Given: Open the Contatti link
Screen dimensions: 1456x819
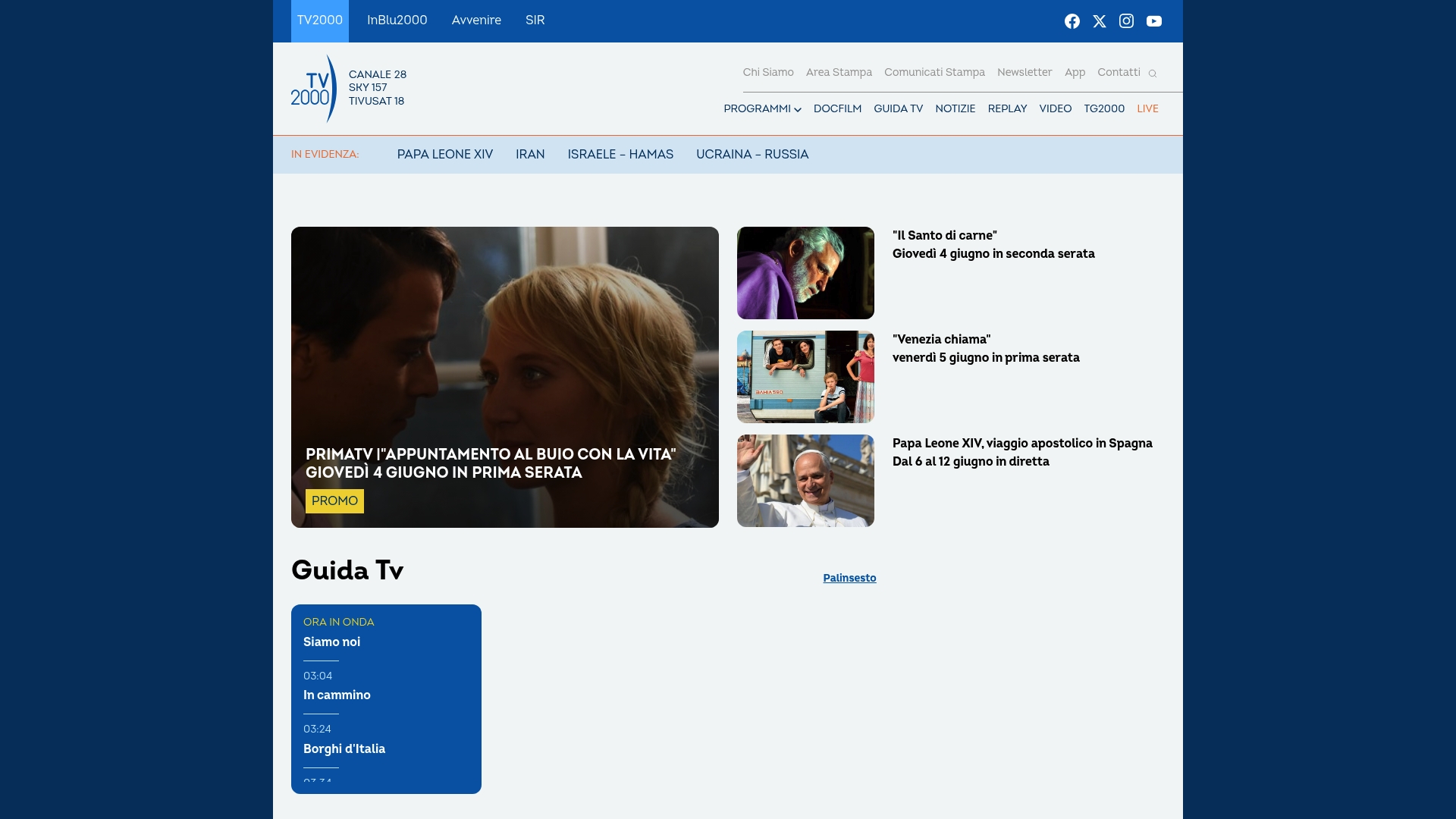Looking at the screenshot, I should tap(1119, 73).
